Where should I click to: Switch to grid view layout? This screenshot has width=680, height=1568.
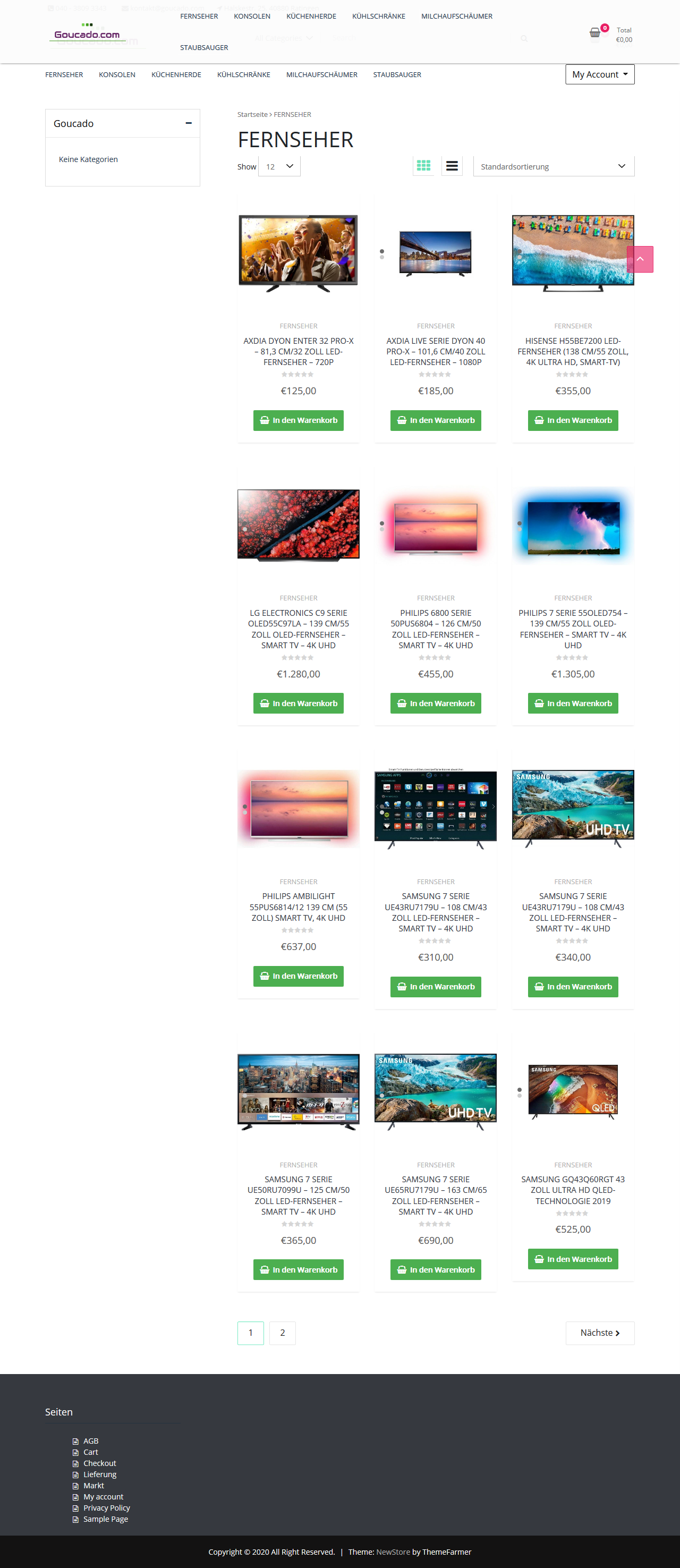pos(423,166)
